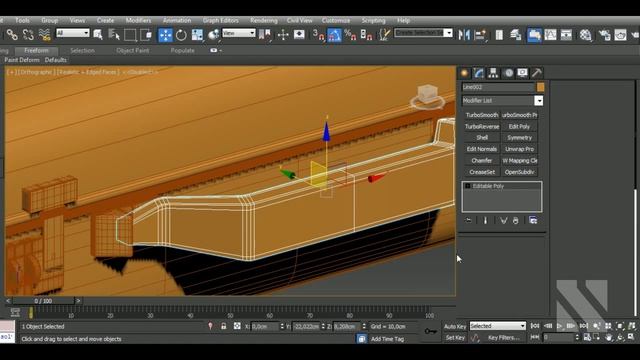Open the Hierarchy command panel tab

(493, 73)
